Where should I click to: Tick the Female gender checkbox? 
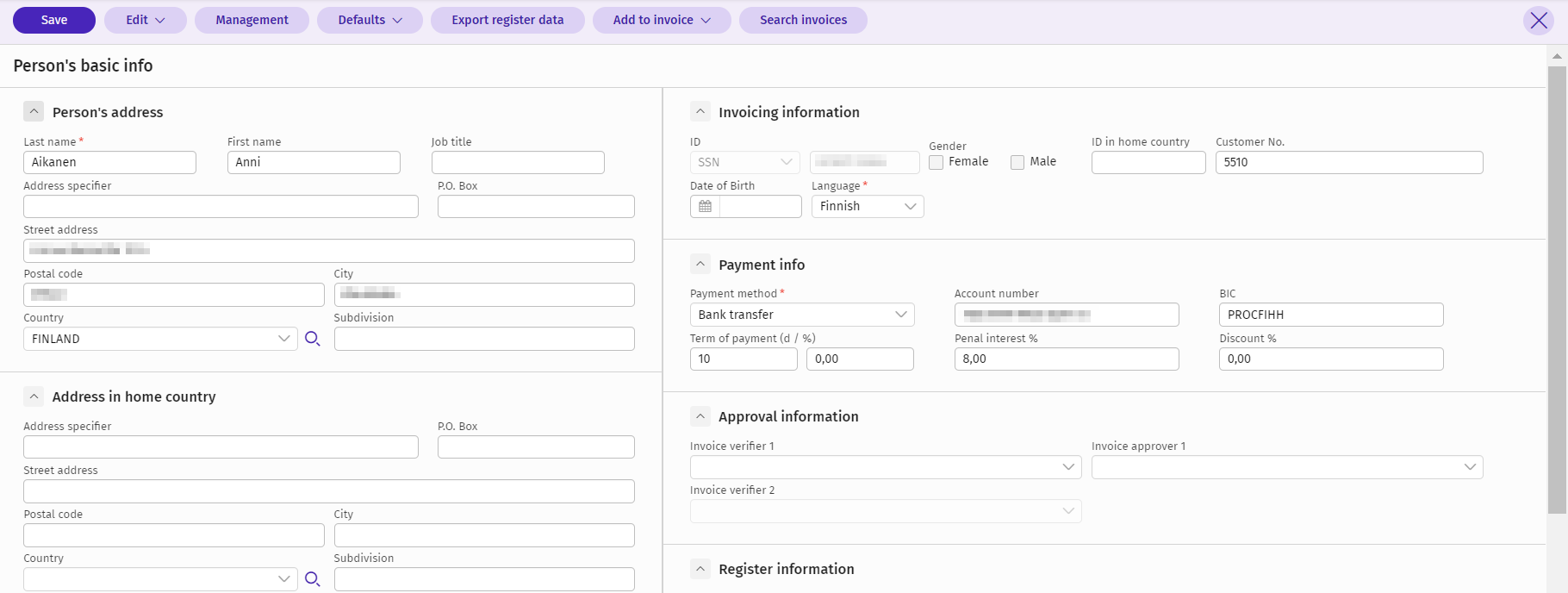936,162
